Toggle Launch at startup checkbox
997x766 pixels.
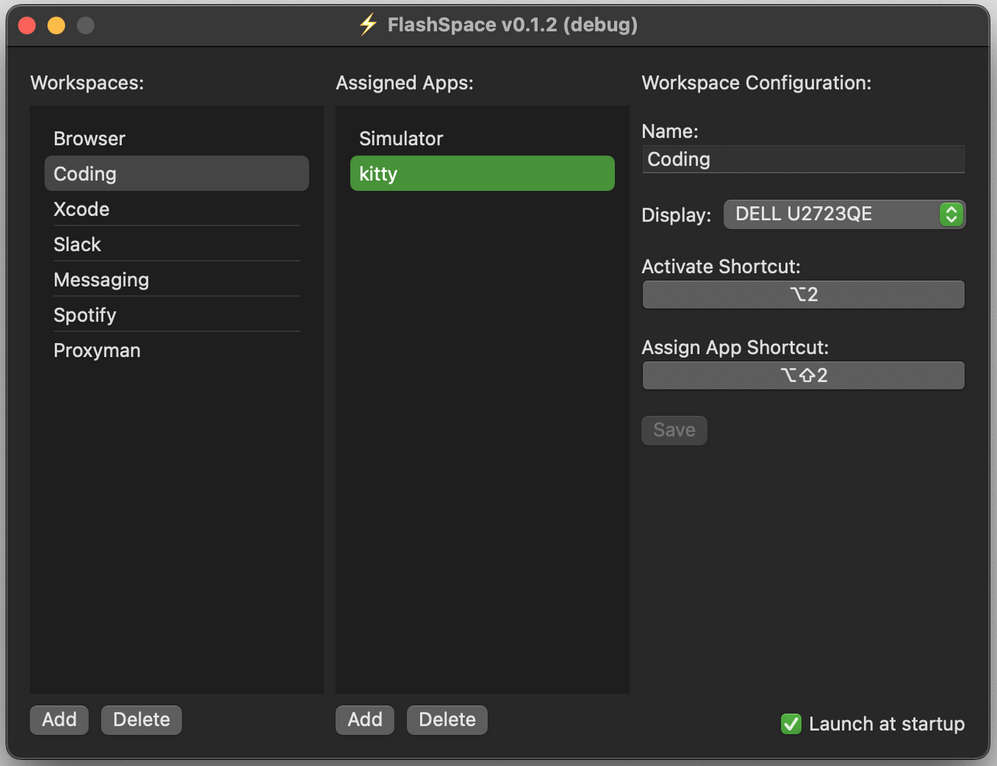point(791,724)
